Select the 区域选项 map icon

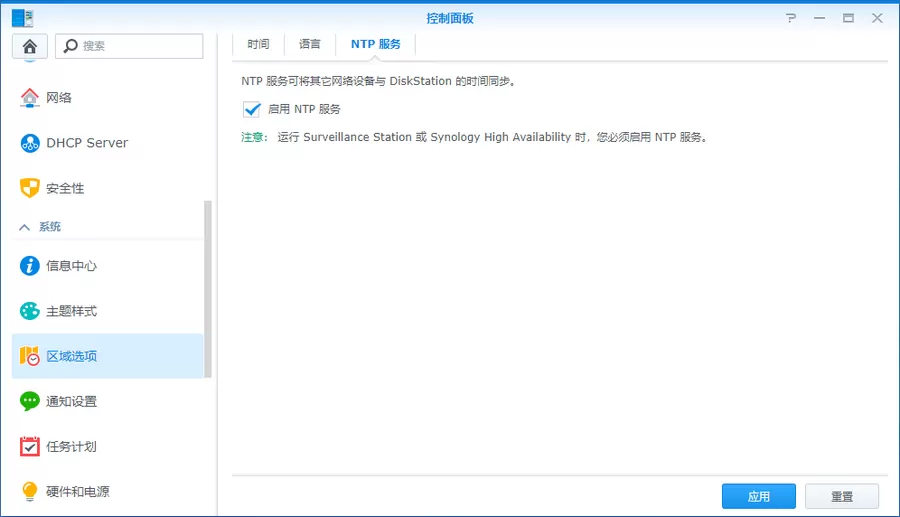tap(30, 356)
